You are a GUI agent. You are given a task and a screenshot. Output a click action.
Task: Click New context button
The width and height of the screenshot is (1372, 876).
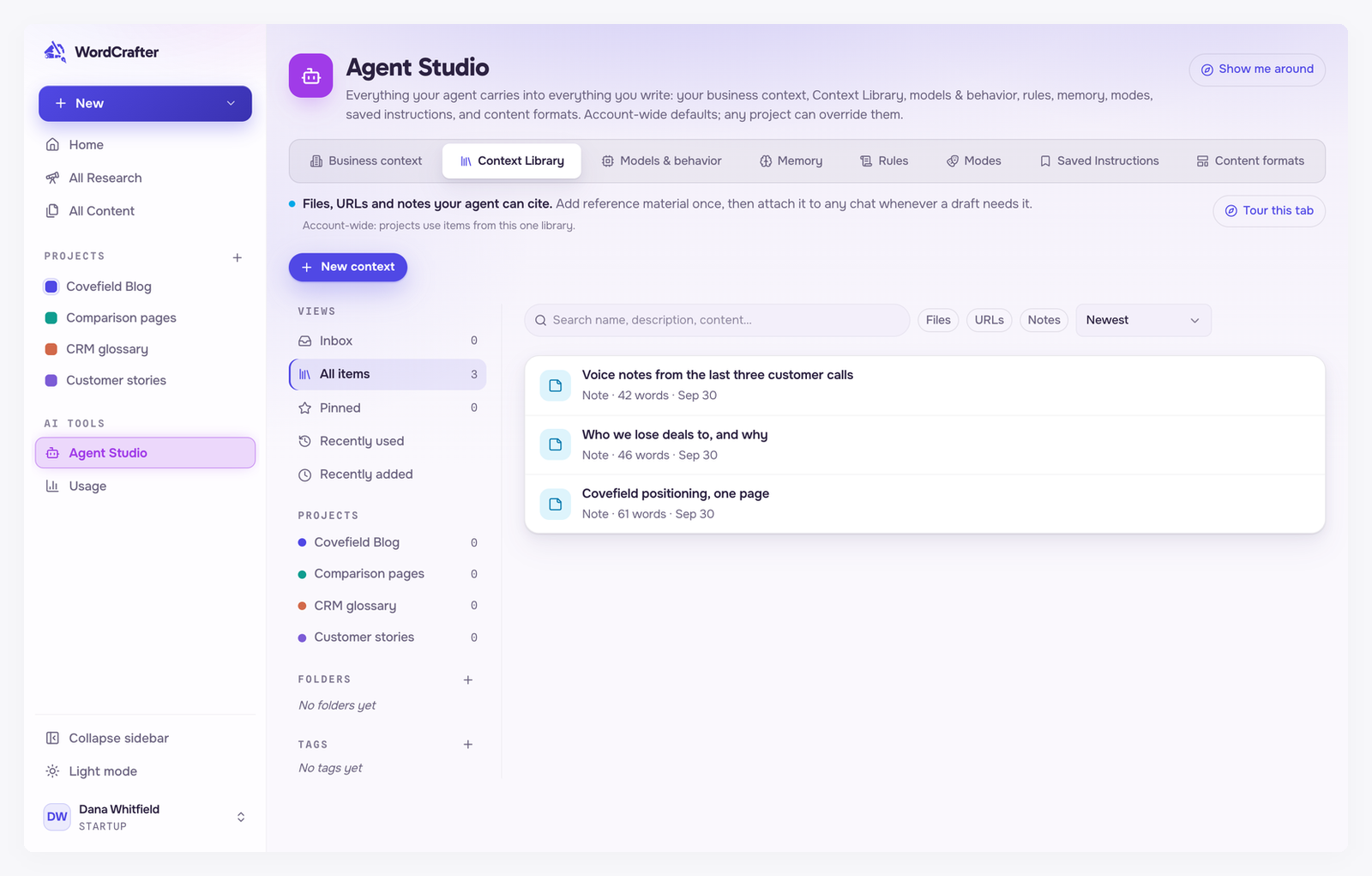[348, 267]
